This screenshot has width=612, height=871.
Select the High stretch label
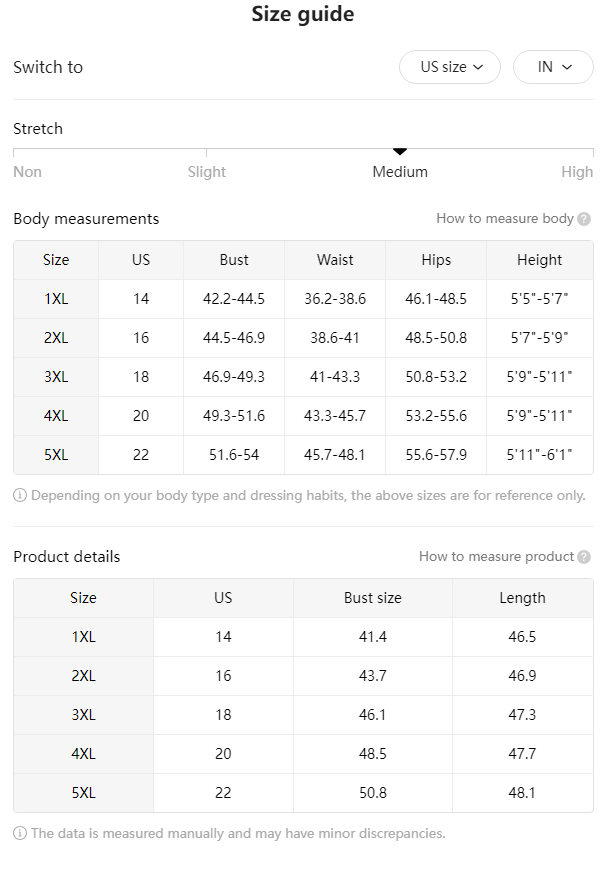pos(577,172)
